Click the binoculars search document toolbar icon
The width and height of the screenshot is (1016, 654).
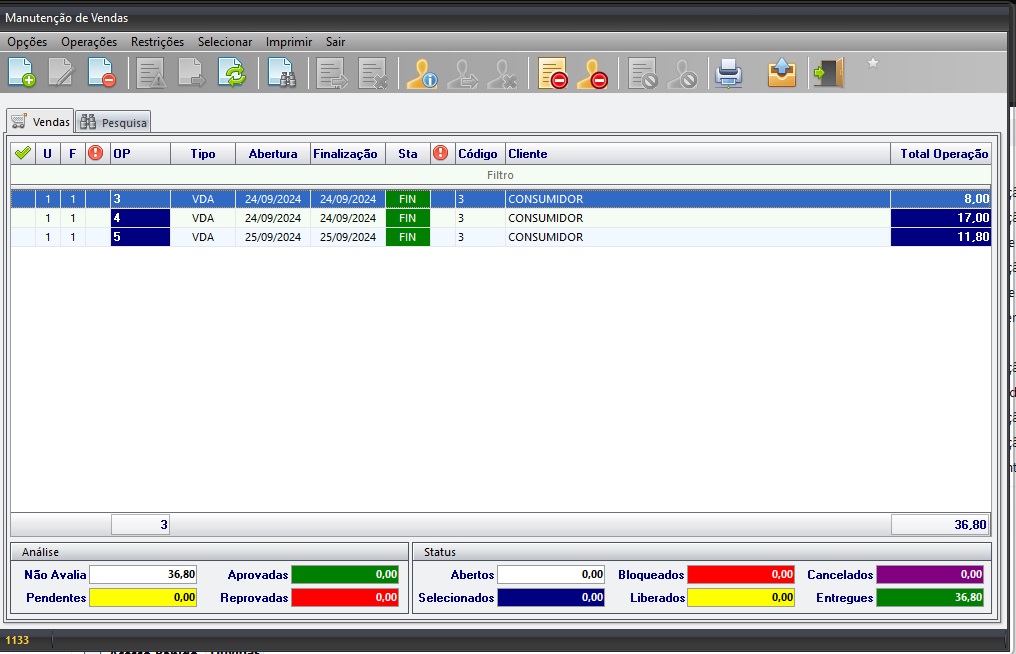[281, 73]
